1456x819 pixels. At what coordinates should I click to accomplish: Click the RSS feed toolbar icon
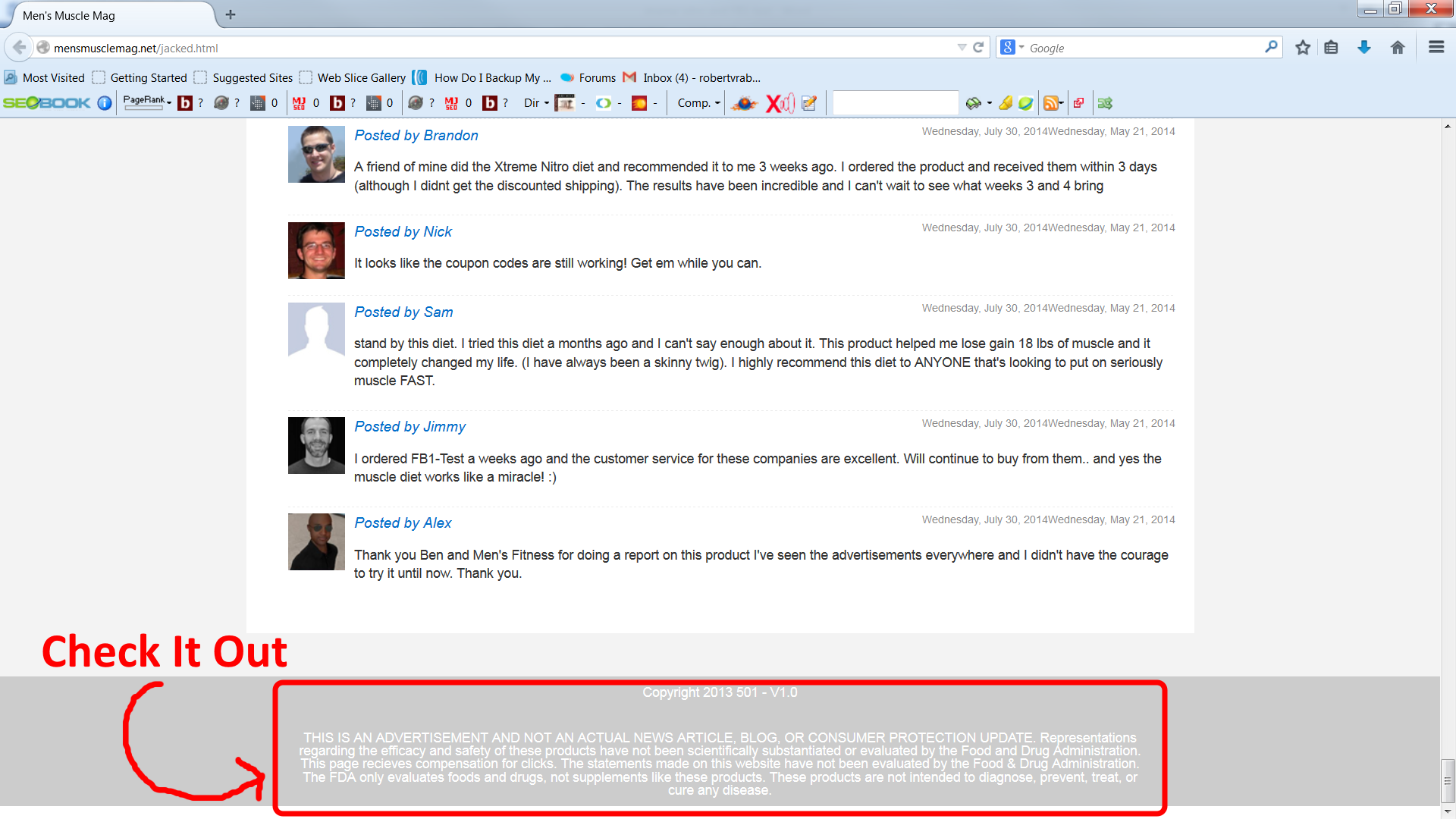pyautogui.click(x=1050, y=102)
